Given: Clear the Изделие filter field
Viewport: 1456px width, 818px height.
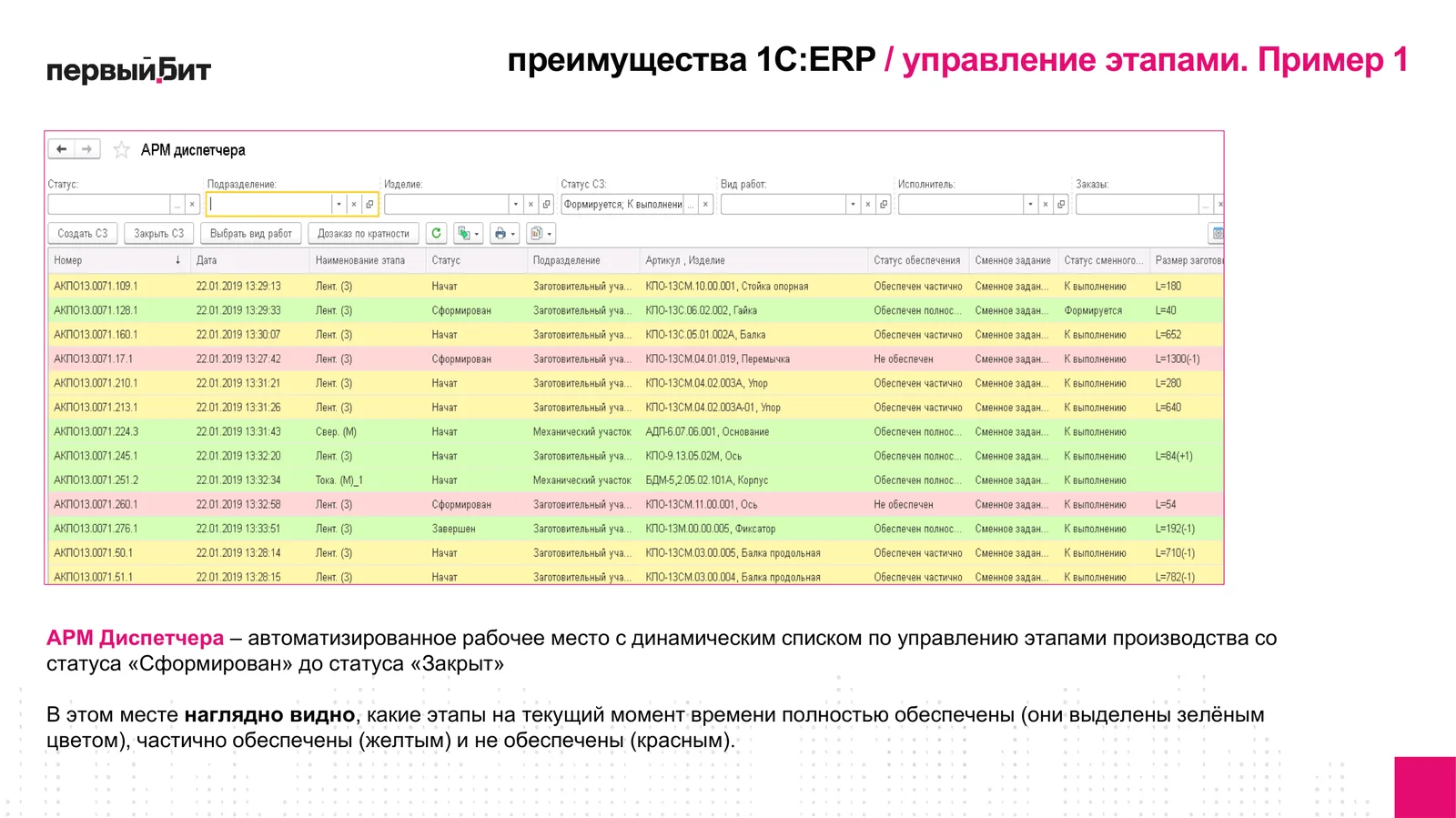Looking at the screenshot, I should pyautogui.click(x=531, y=205).
